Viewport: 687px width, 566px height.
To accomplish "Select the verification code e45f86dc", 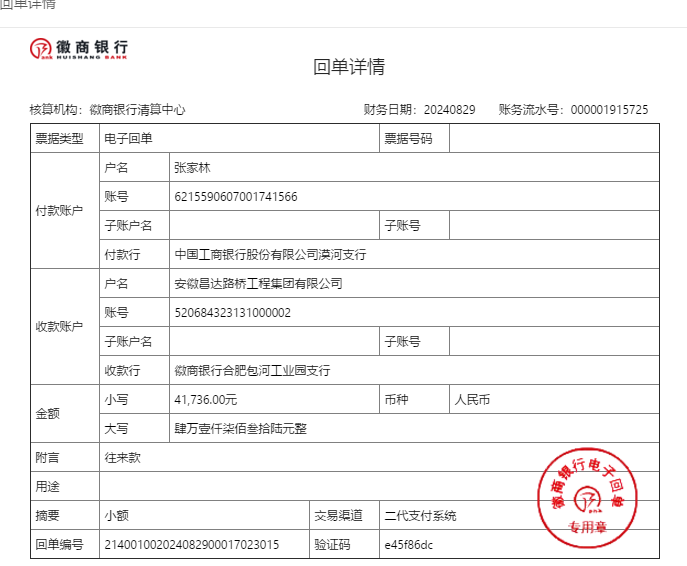I will [x=409, y=545].
